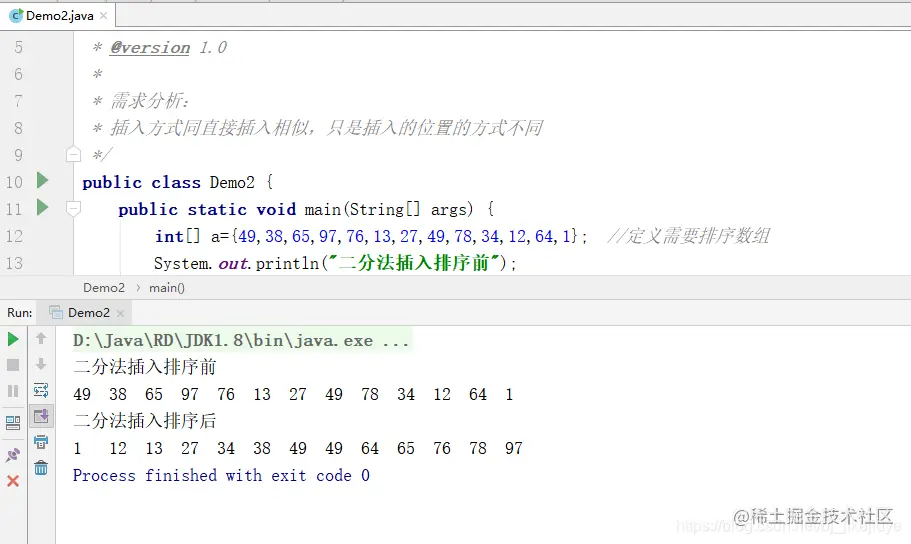Place cursor on 'public static void main' line
This screenshot has width=911, height=544.
[306, 209]
